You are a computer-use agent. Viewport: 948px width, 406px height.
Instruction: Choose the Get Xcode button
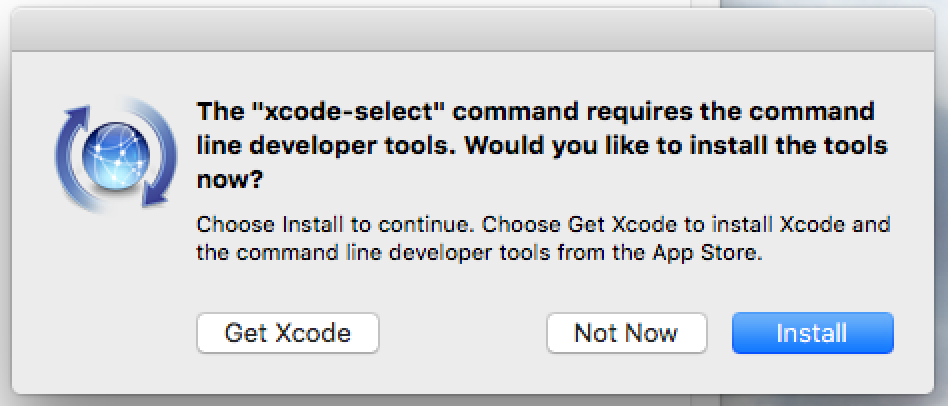pos(288,333)
